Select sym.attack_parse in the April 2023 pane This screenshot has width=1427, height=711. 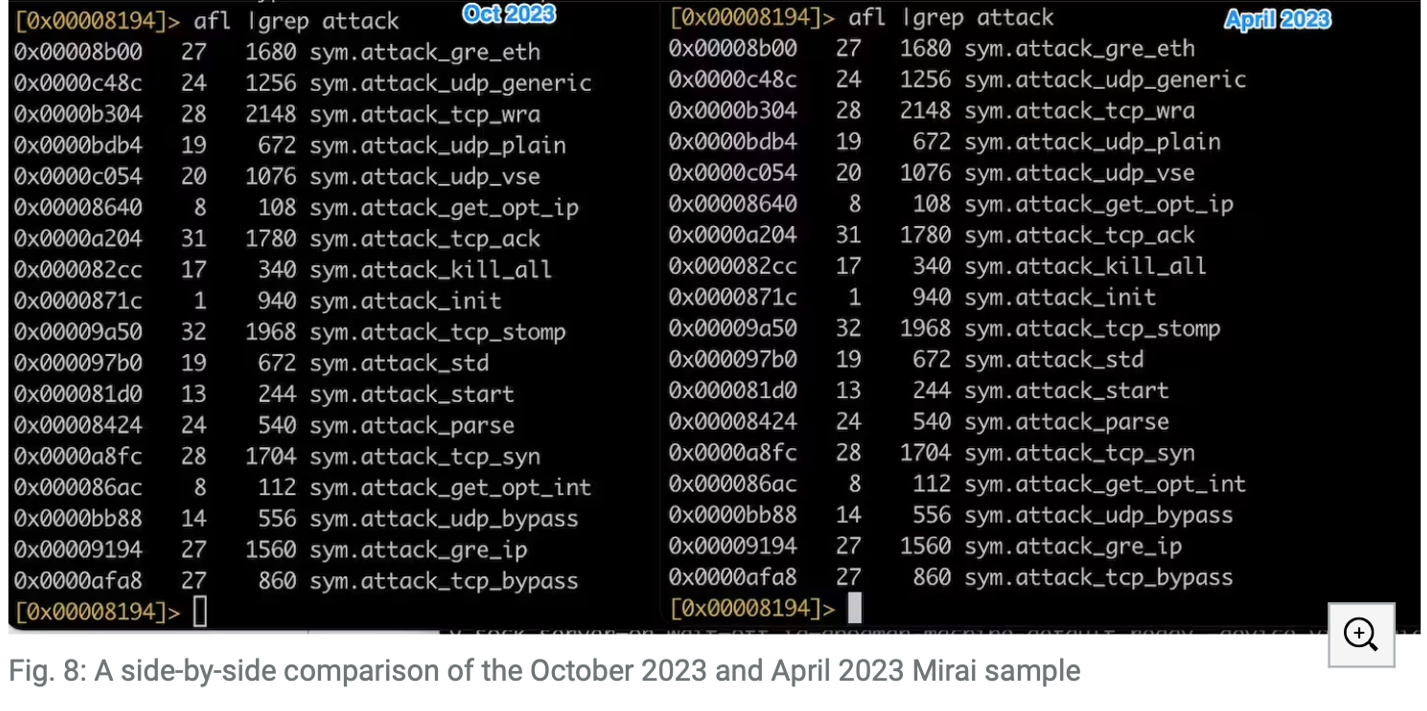tap(1066, 422)
